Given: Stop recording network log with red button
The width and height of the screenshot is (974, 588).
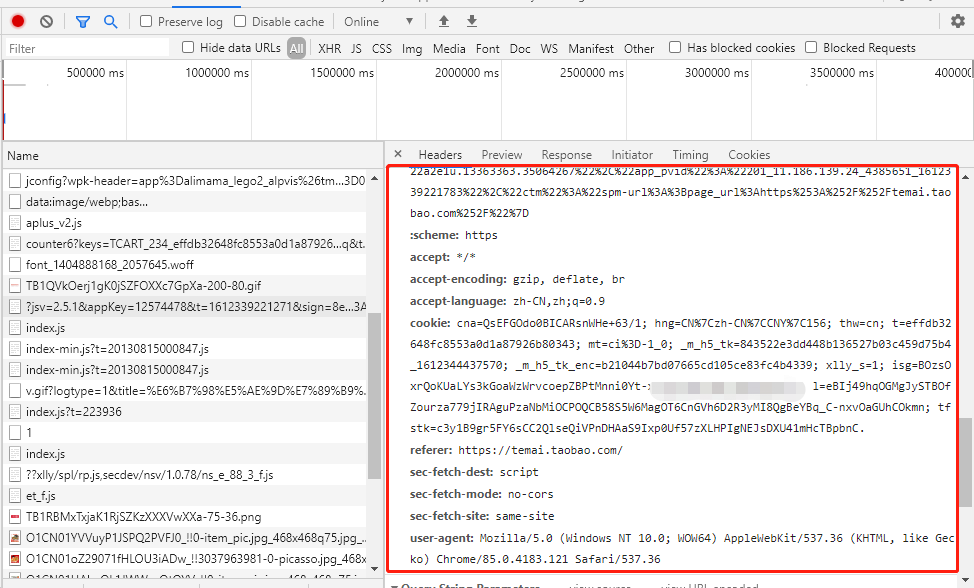Looking at the screenshot, I should pyautogui.click(x=18, y=21).
